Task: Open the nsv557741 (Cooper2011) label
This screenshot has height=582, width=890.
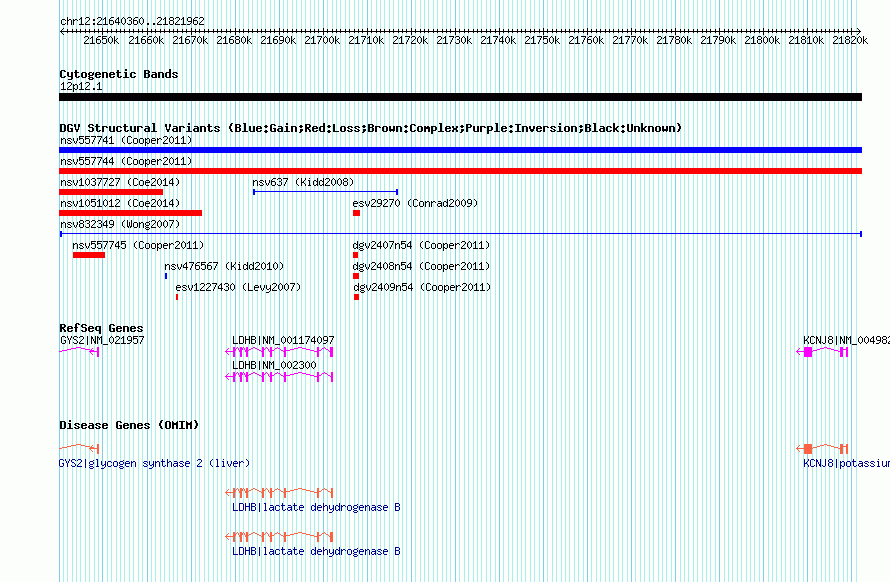Action: click(x=126, y=140)
